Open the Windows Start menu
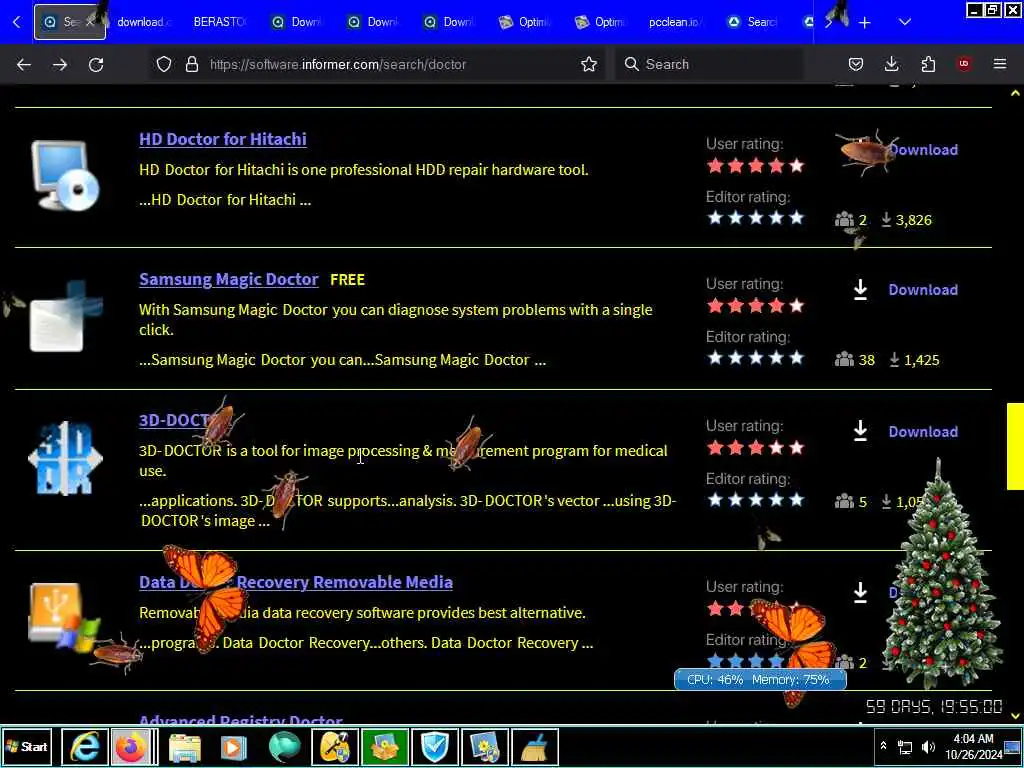The height and width of the screenshot is (768, 1024). point(27,746)
